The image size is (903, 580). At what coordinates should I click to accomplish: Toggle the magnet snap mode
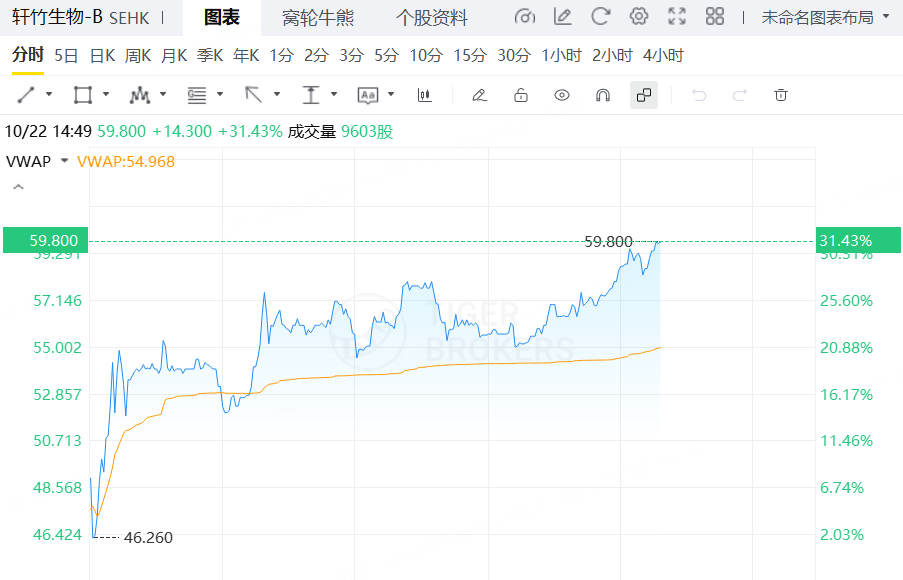click(603, 95)
